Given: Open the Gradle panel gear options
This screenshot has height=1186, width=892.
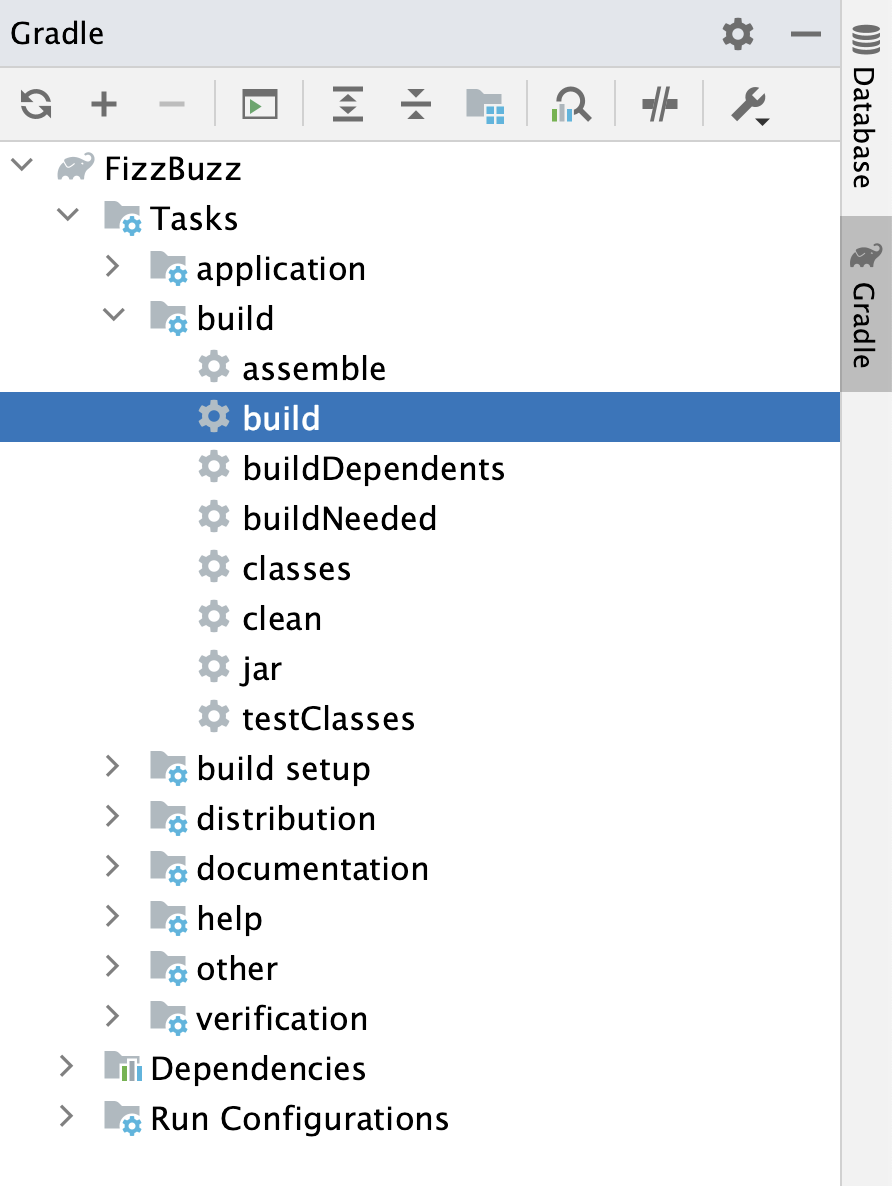Looking at the screenshot, I should coord(738,34).
